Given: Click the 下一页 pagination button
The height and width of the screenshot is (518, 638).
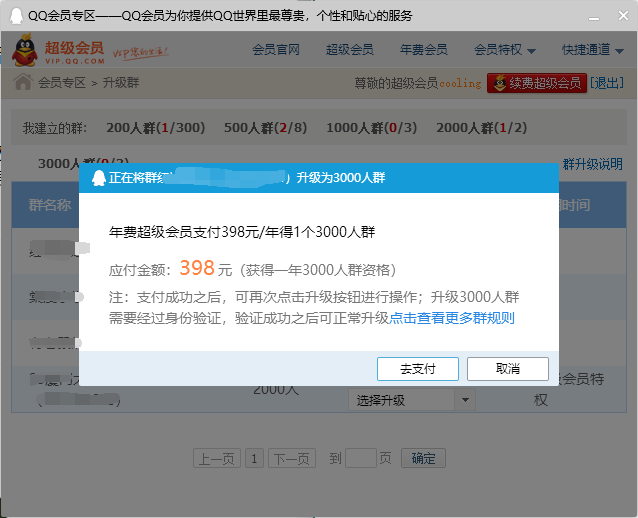Looking at the screenshot, I should click(x=292, y=459).
